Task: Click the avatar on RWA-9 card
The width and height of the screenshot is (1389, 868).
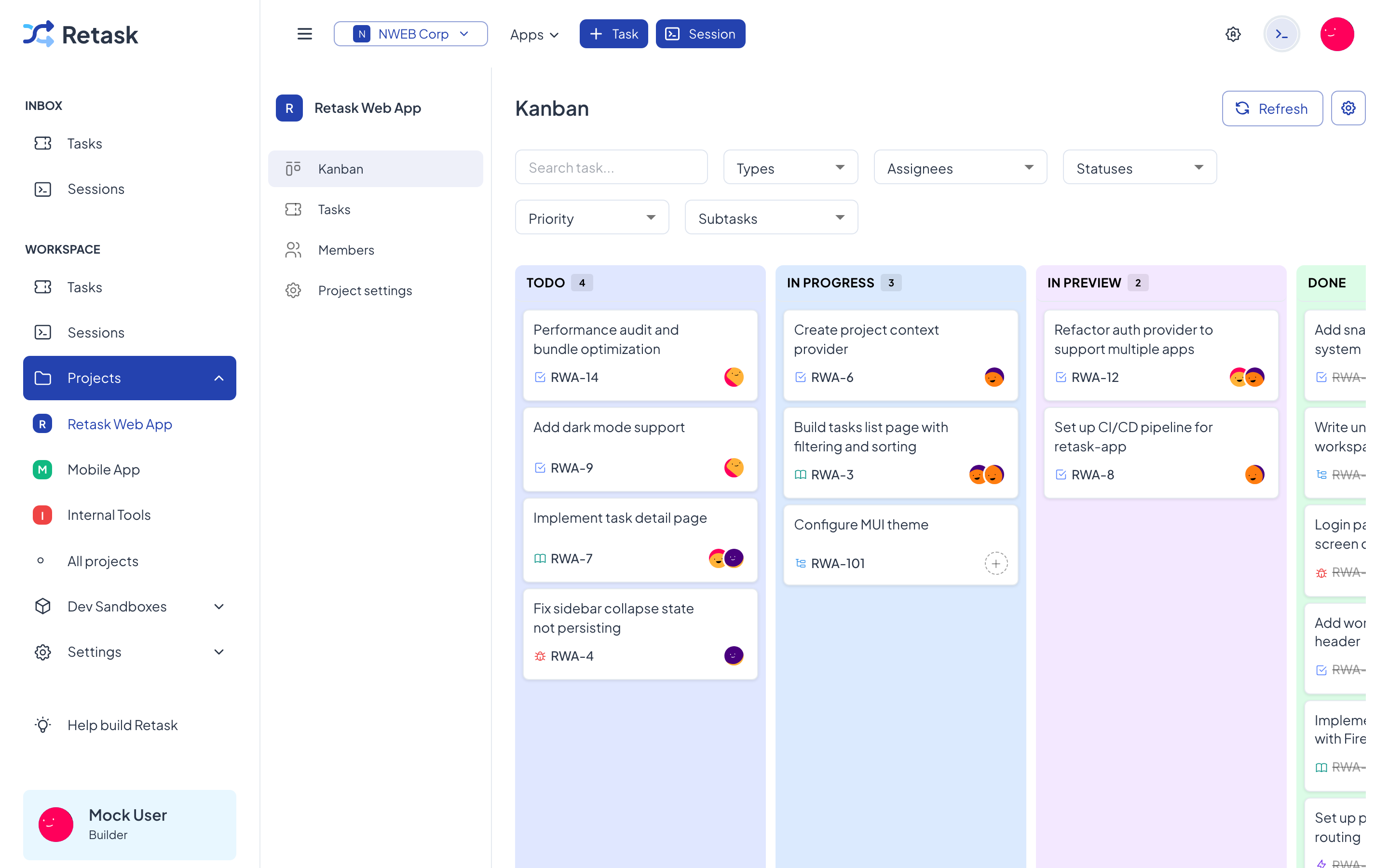Action: point(734,468)
